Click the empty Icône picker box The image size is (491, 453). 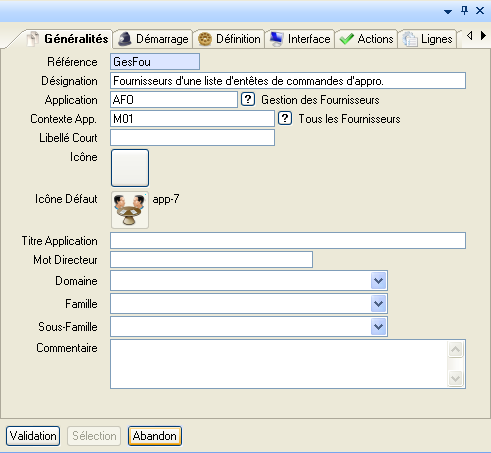[x=130, y=168]
